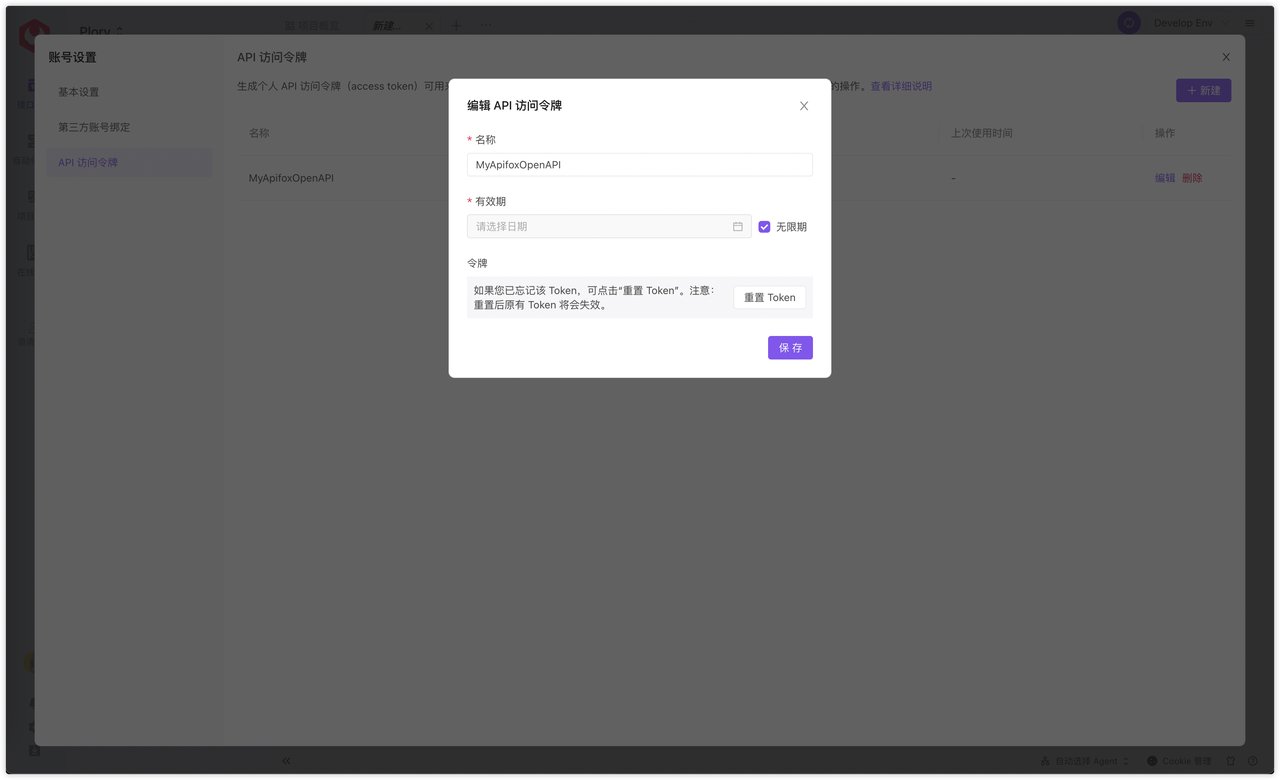
Task: Click the help icon in status bar
Action: (1252, 761)
